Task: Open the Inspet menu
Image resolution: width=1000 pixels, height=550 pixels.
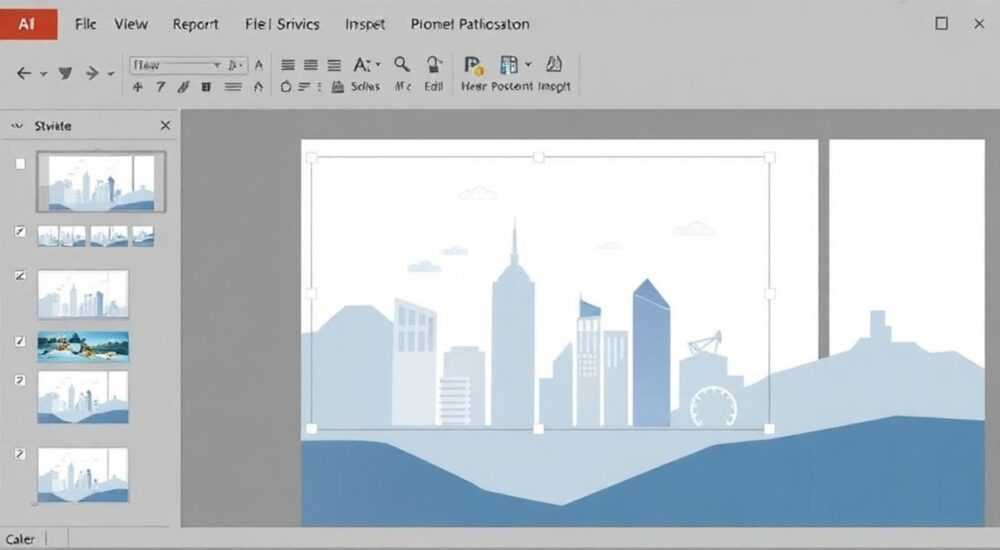Action: point(365,24)
